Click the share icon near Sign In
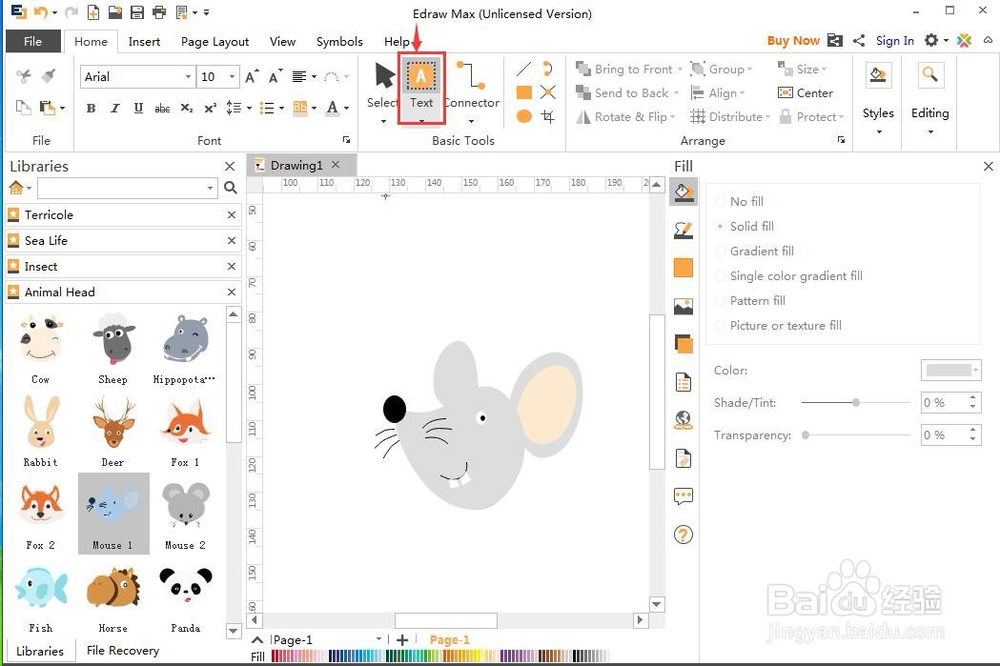This screenshot has height=666, width=1000. coord(859,41)
